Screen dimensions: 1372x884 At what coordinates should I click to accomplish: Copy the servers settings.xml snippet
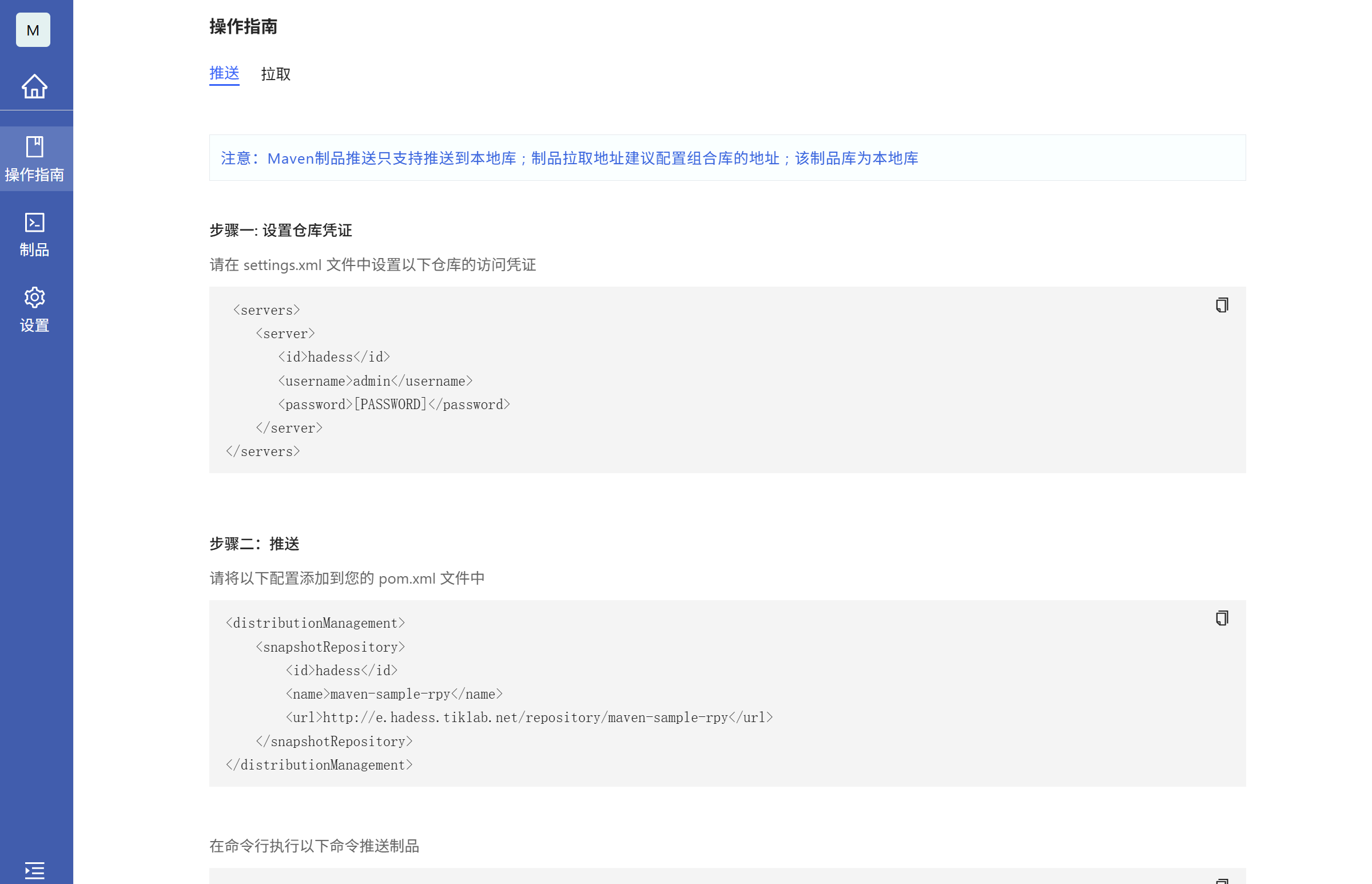(x=1221, y=305)
